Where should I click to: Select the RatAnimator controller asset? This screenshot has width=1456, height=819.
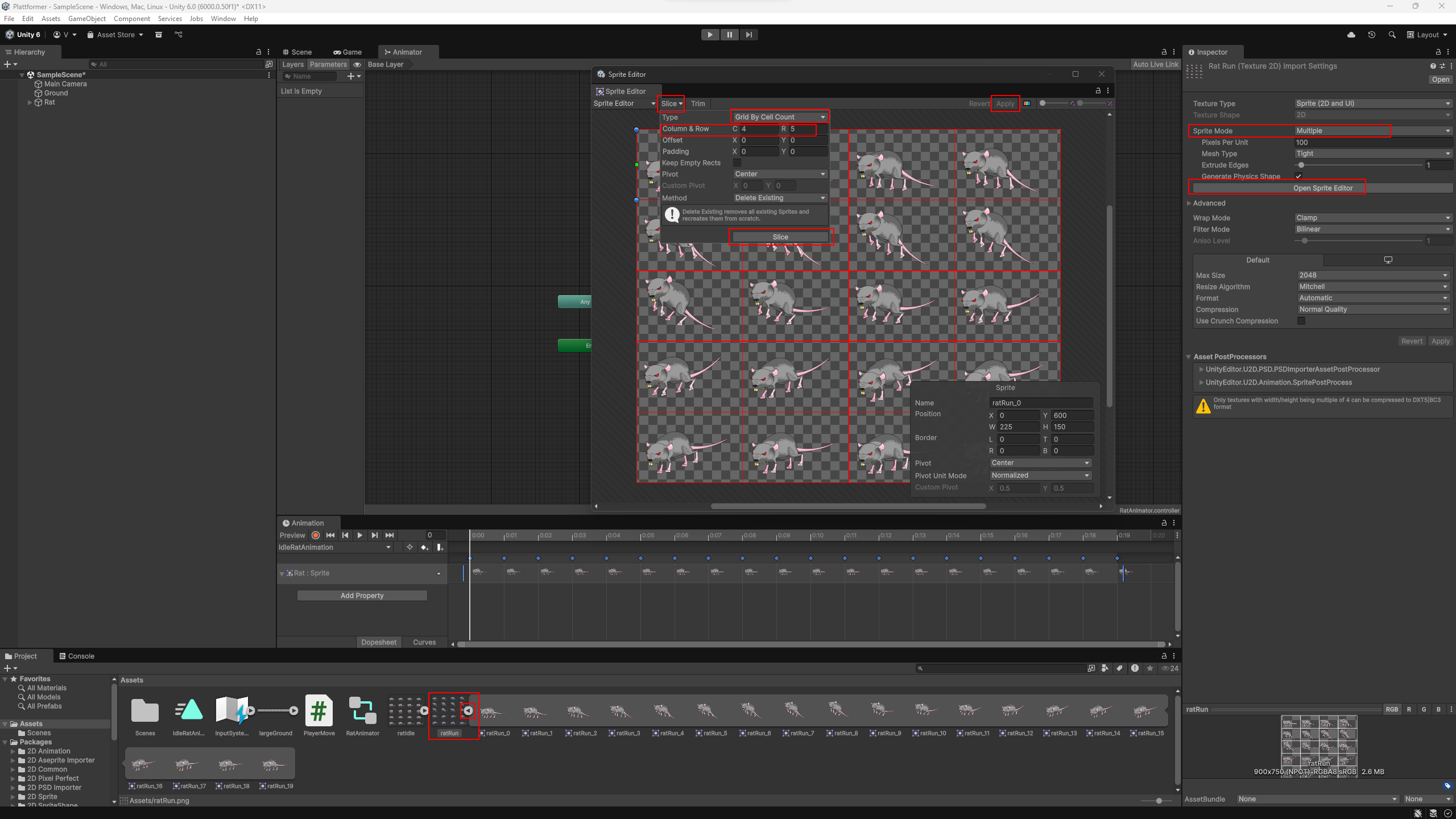[363, 715]
